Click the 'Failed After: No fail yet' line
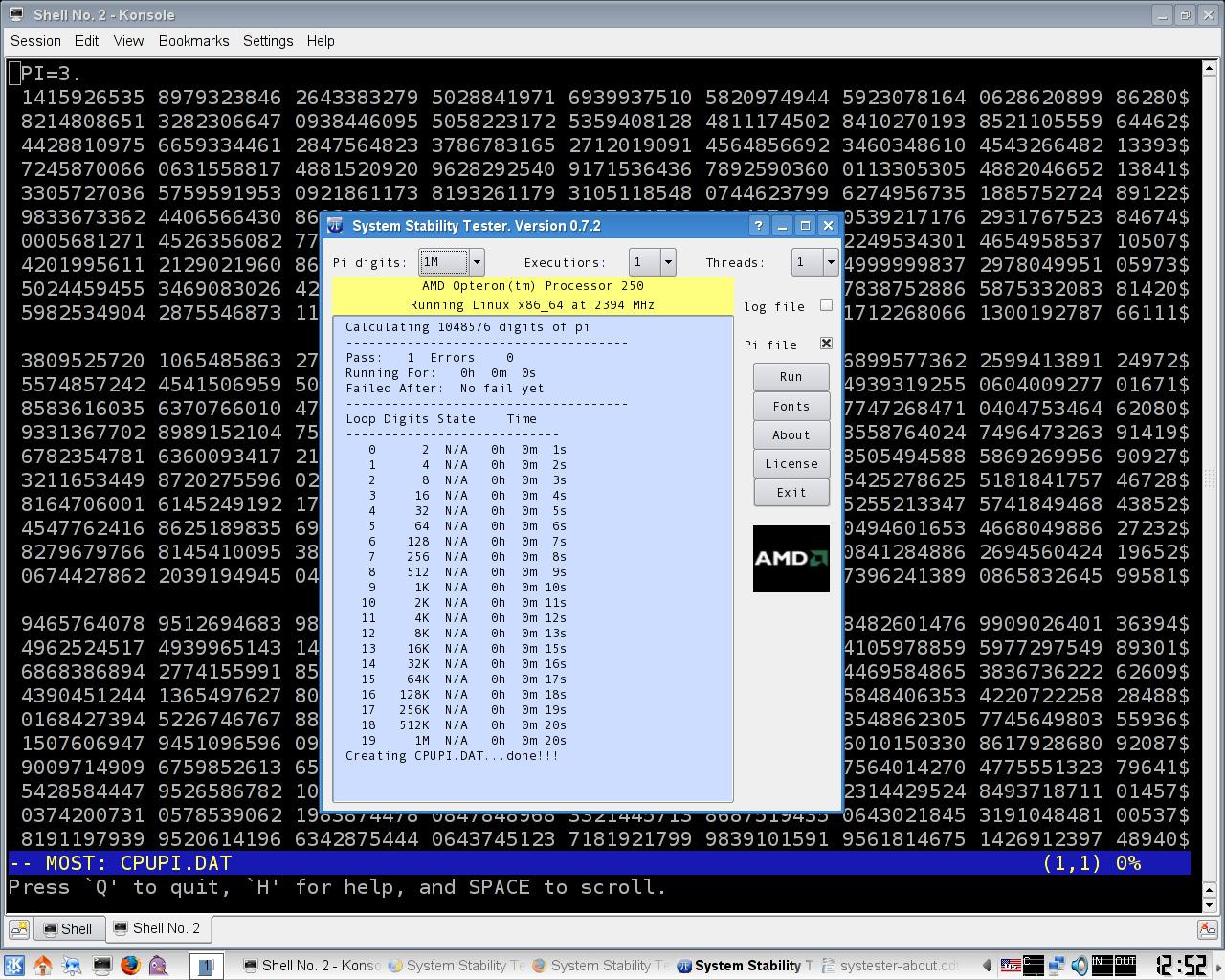This screenshot has height=980, width=1225. tap(444, 389)
